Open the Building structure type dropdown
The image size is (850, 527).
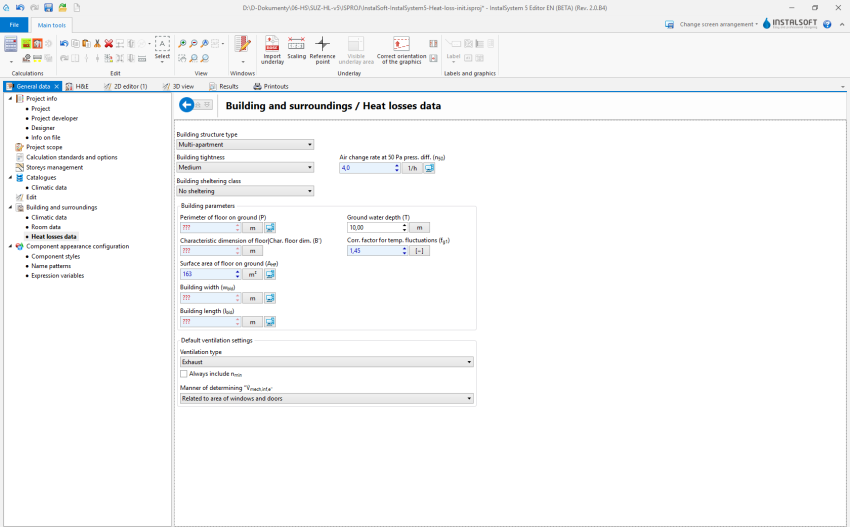pyautogui.click(x=245, y=145)
